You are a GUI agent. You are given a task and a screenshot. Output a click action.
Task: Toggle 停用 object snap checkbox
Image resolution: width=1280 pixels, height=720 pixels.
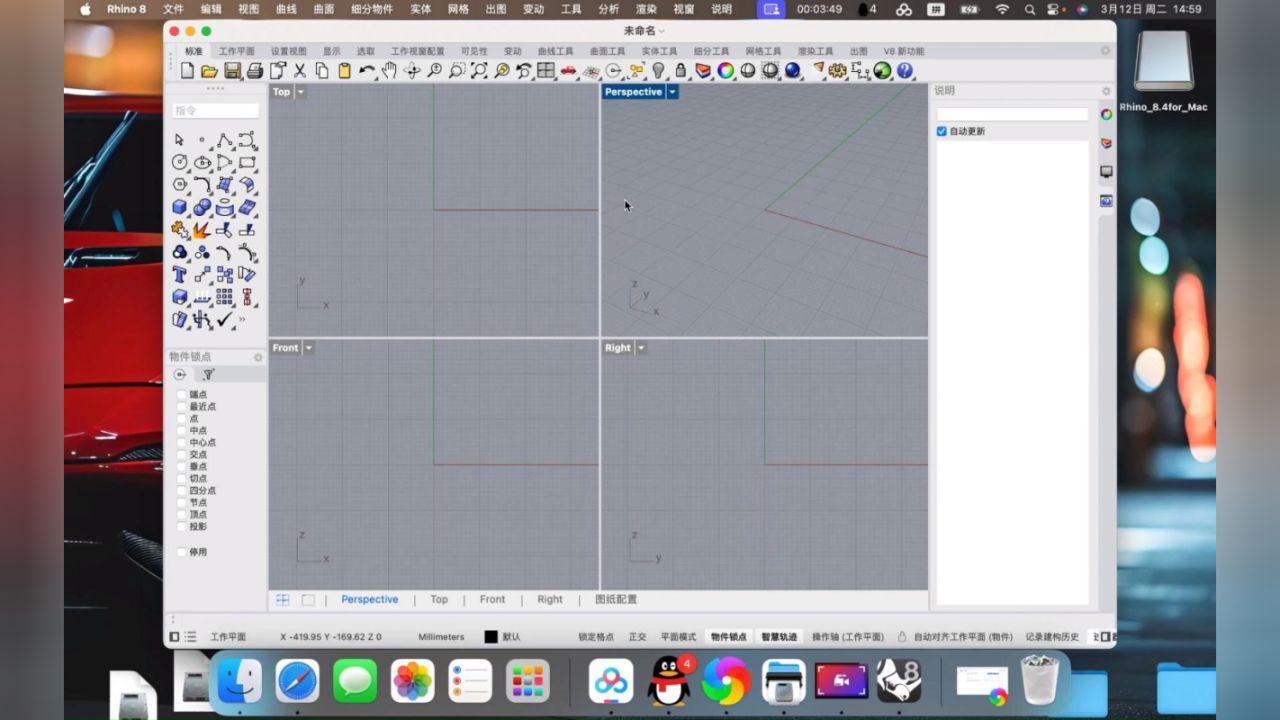click(x=182, y=552)
